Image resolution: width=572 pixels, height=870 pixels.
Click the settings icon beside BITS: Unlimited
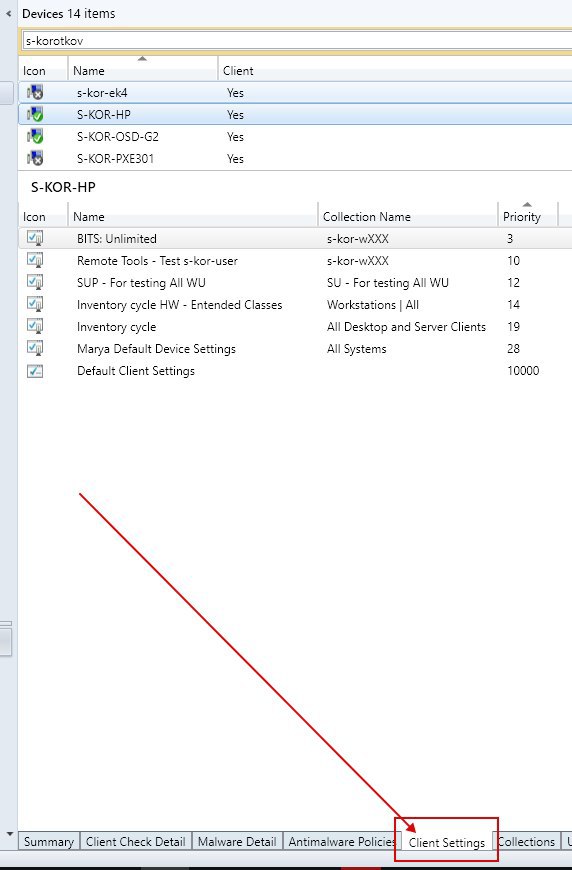[35, 238]
